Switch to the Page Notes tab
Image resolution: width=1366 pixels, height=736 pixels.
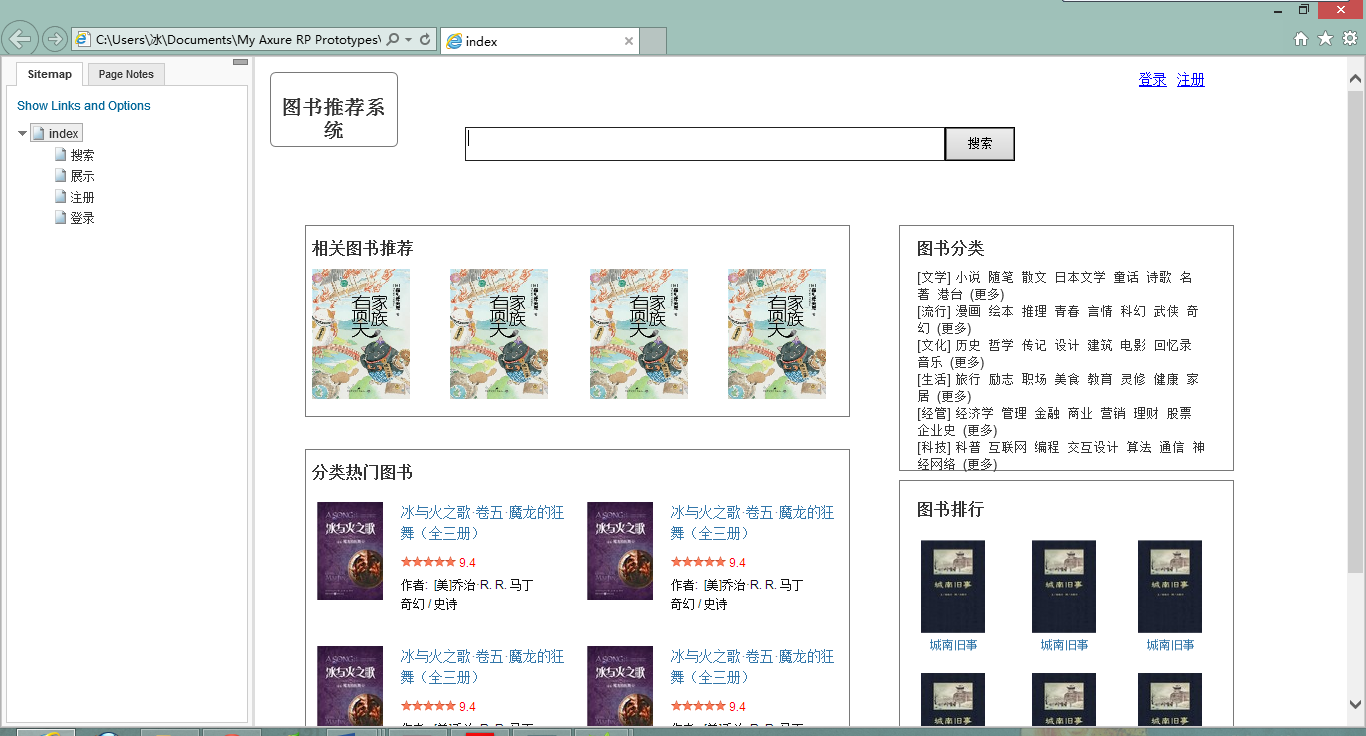126,74
